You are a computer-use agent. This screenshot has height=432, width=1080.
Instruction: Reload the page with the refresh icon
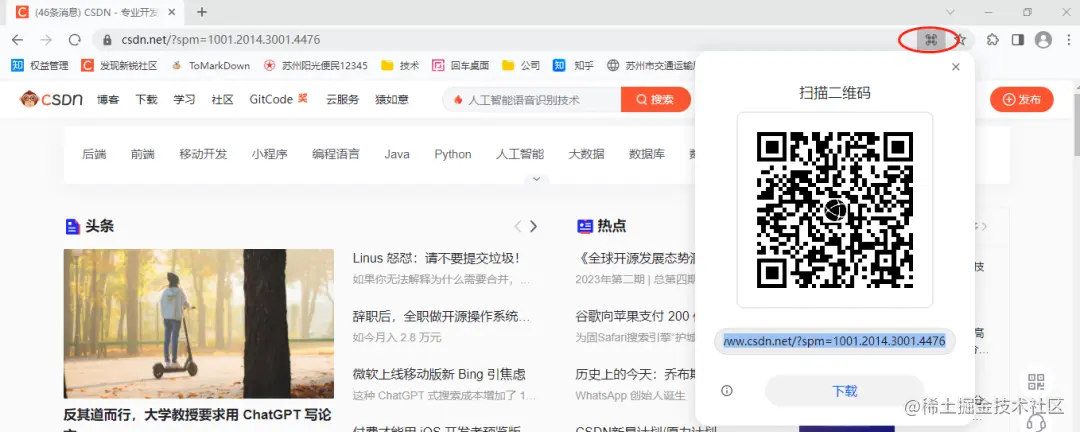coord(74,40)
